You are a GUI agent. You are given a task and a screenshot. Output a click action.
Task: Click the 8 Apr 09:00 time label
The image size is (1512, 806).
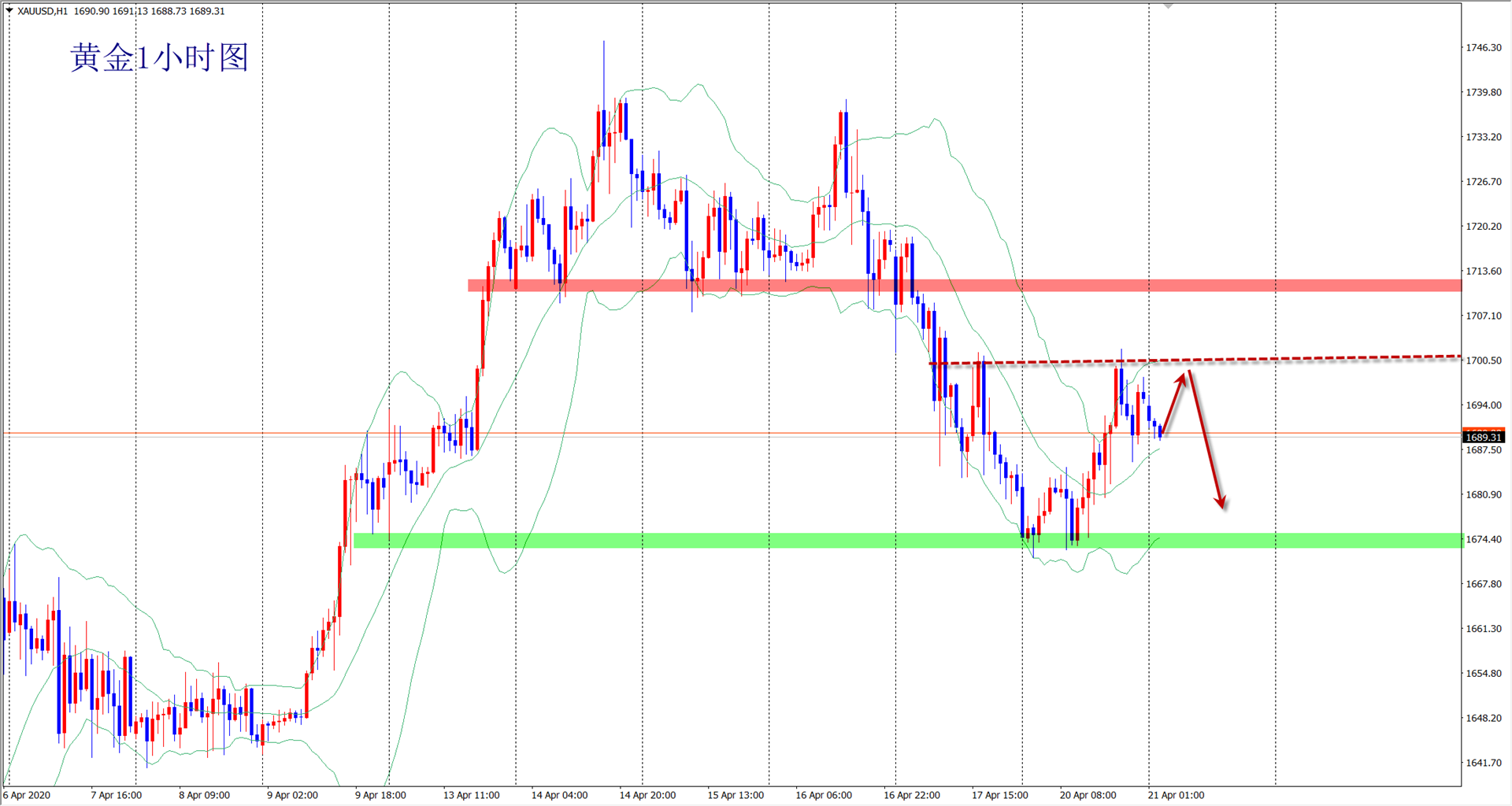205,795
